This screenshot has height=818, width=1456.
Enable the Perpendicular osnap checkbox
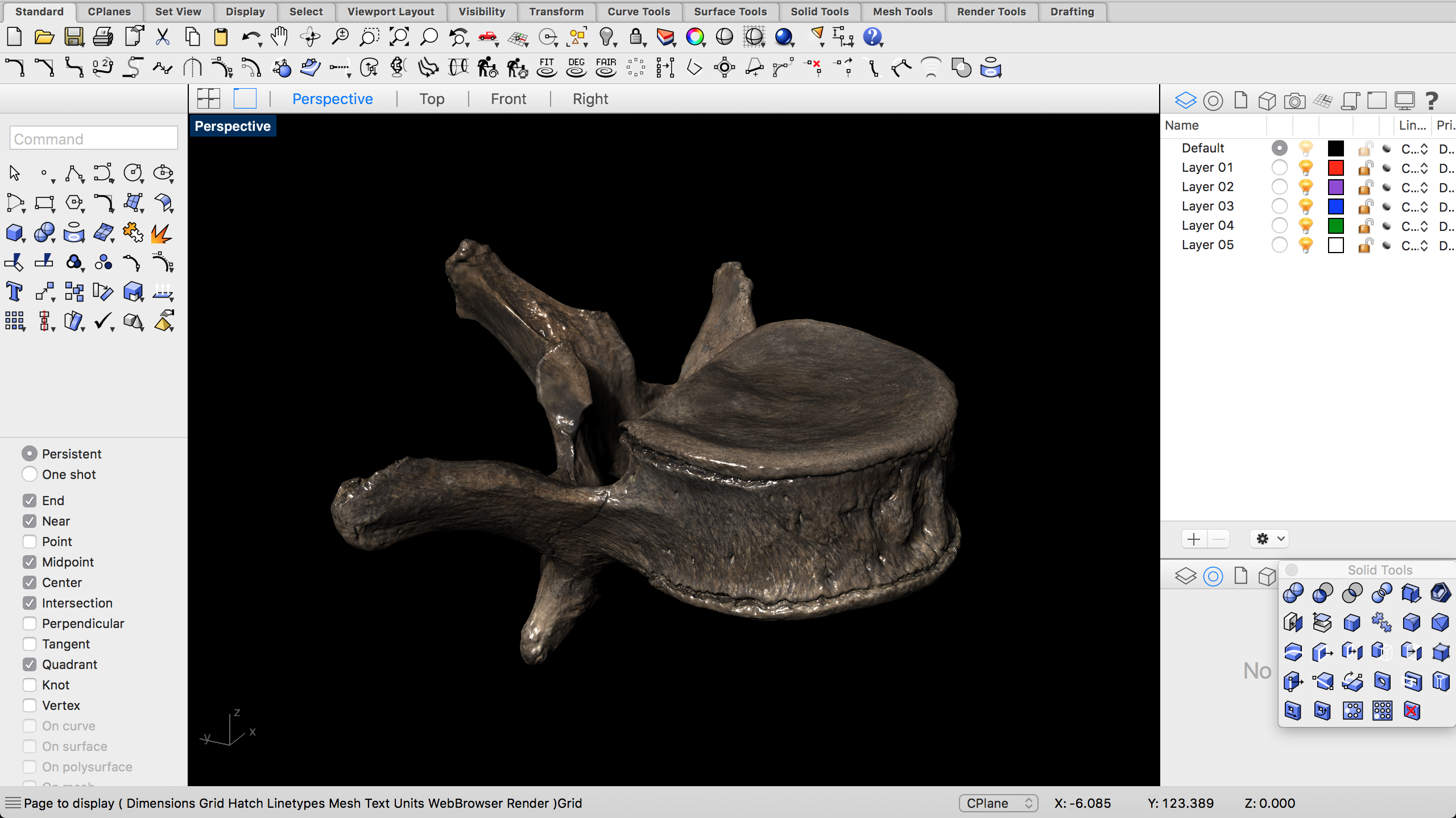pyautogui.click(x=30, y=623)
